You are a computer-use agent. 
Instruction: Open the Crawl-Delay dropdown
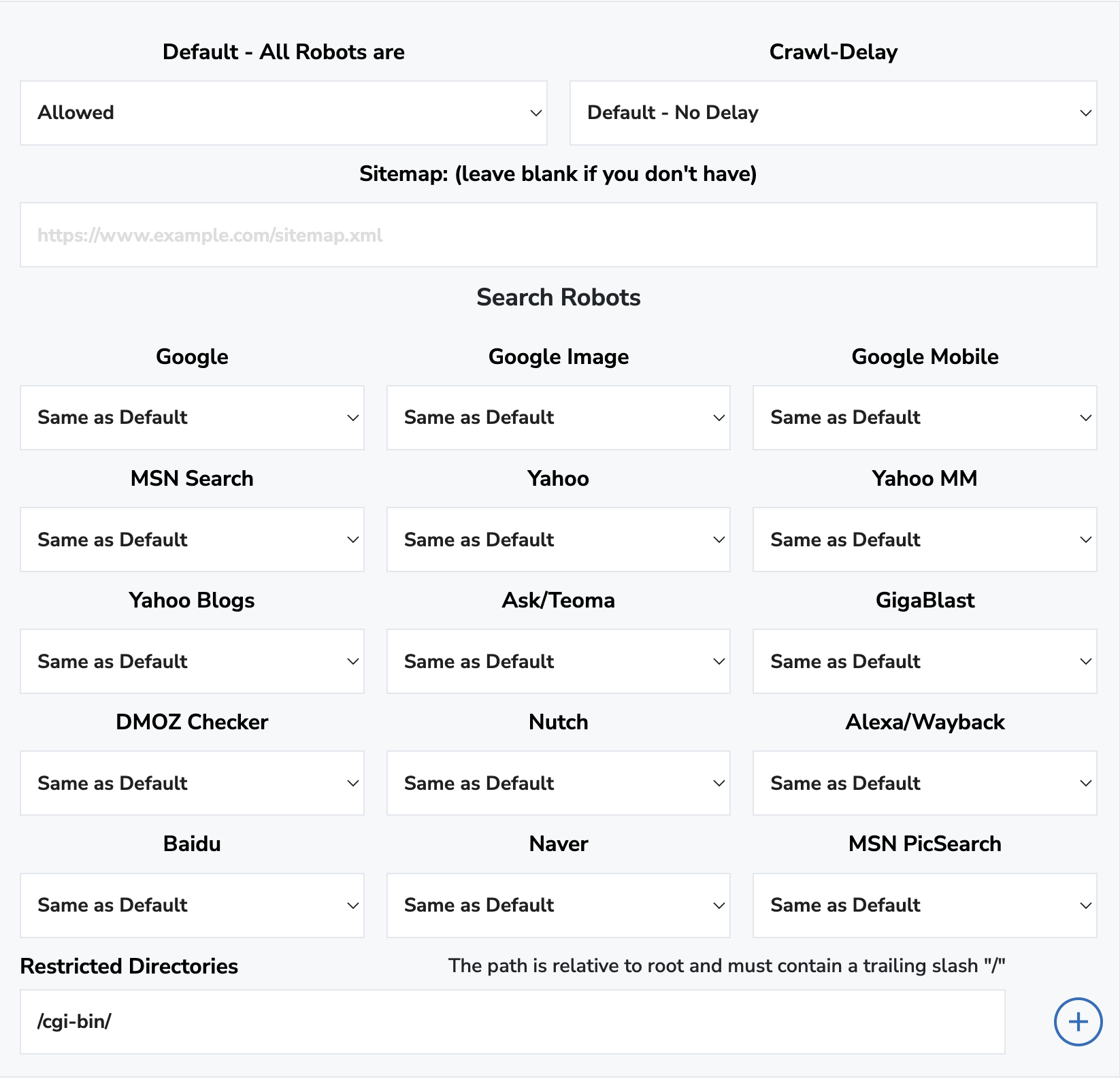point(834,113)
